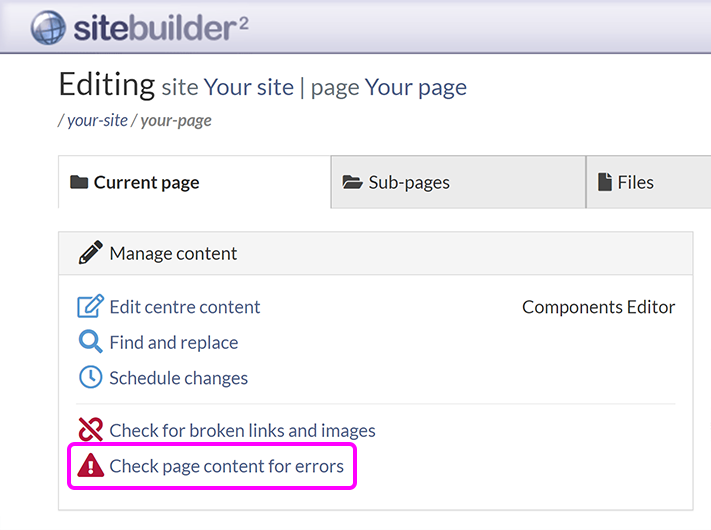
Task: Click Schedule changes link
Action: tap(178, 378)
